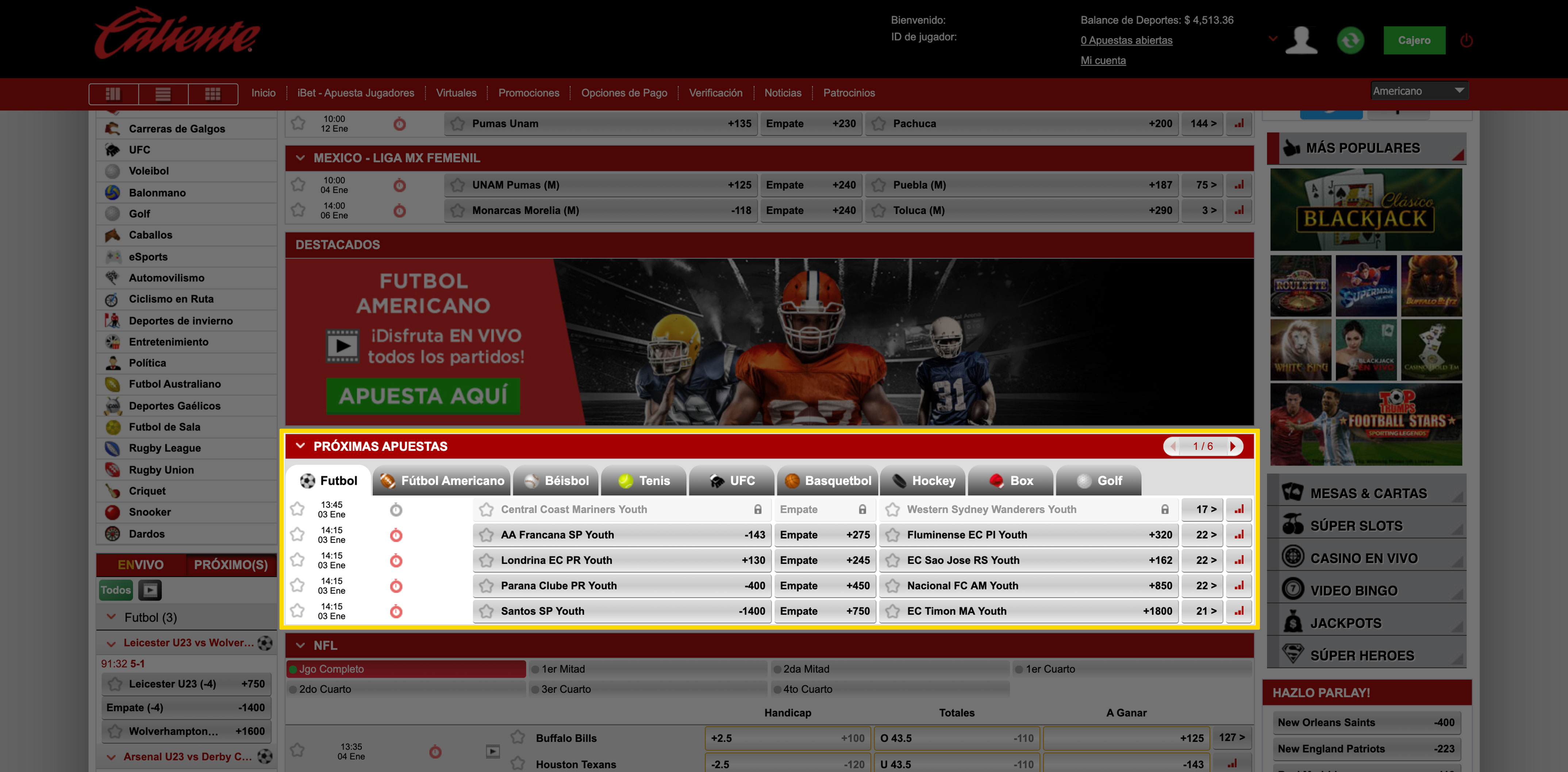Favorite the Londrina EC PR Youth match
Viewport: 1568px width, 772px height.
(297, 559)
